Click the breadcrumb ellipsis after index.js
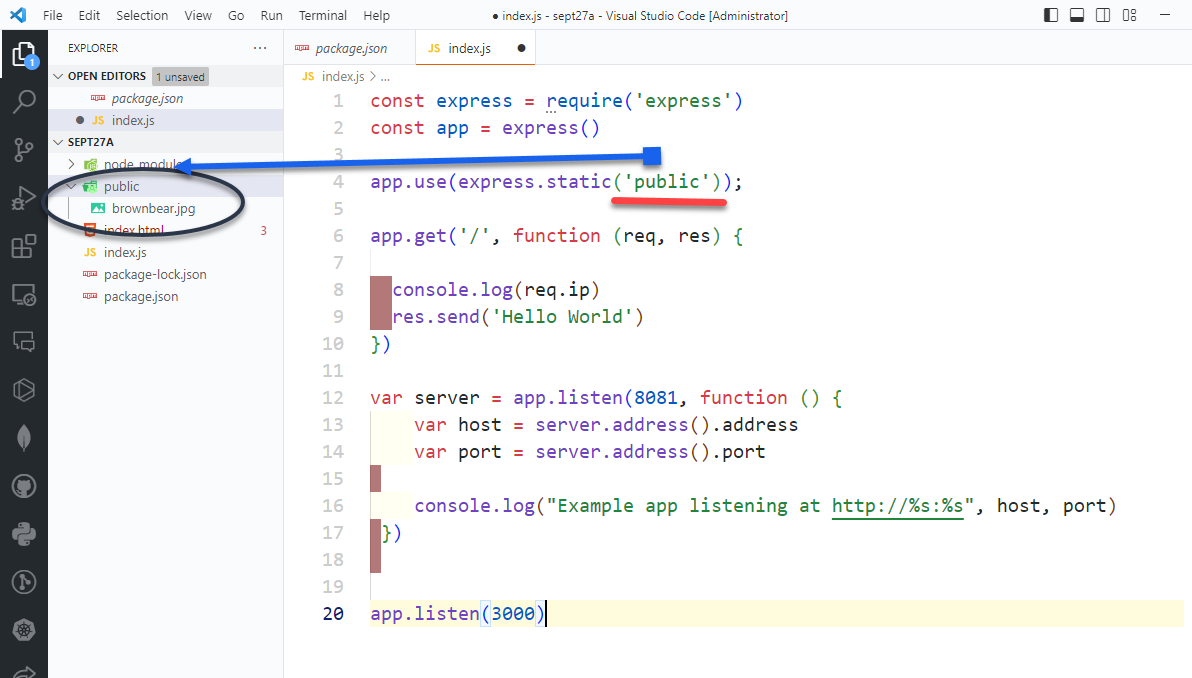This screenshot has height=678, width=1192. [385, 77]
